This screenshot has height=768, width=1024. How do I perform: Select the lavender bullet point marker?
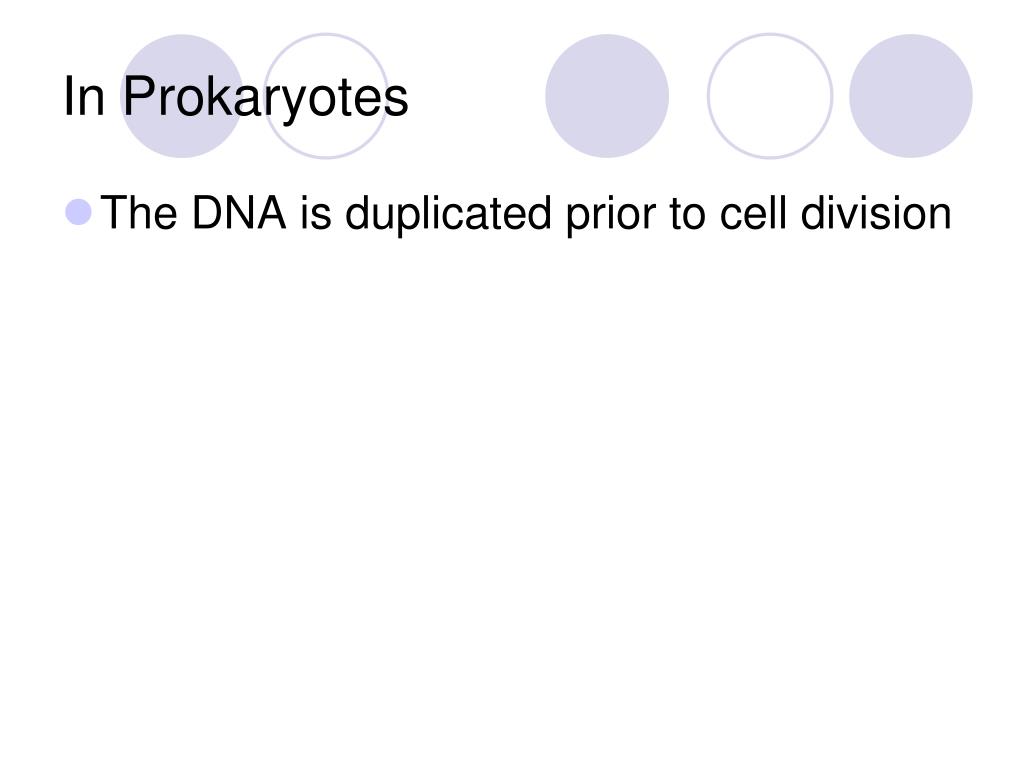click(78, 212)
